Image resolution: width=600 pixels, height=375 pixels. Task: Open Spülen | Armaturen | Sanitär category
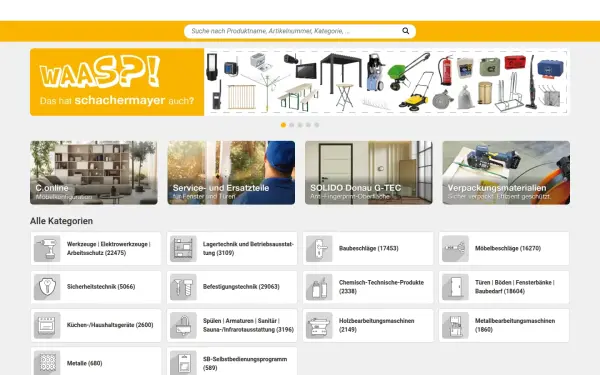click(x=232, y=325)
